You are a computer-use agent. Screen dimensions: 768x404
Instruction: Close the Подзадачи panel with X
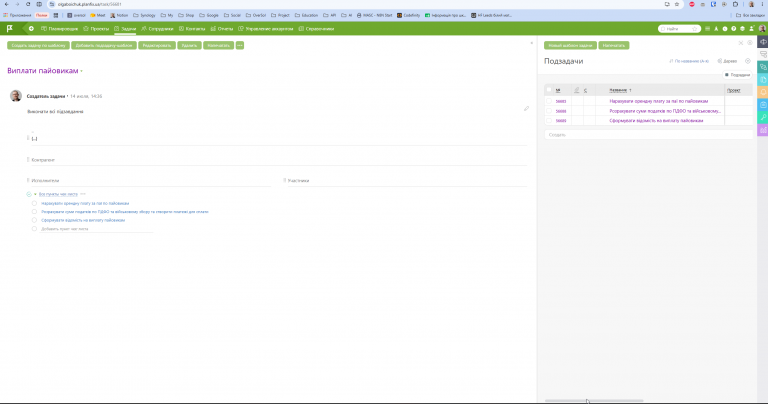[741, 43]
